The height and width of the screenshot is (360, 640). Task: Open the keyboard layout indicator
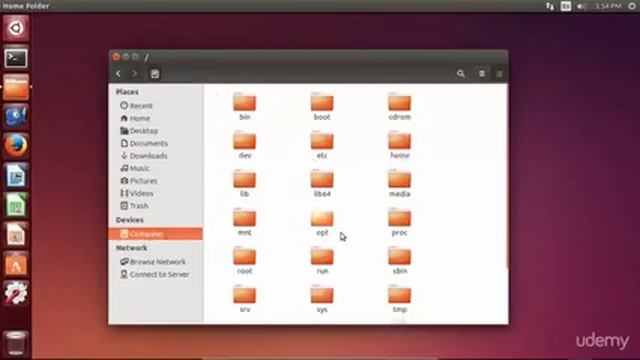(566, 6)
